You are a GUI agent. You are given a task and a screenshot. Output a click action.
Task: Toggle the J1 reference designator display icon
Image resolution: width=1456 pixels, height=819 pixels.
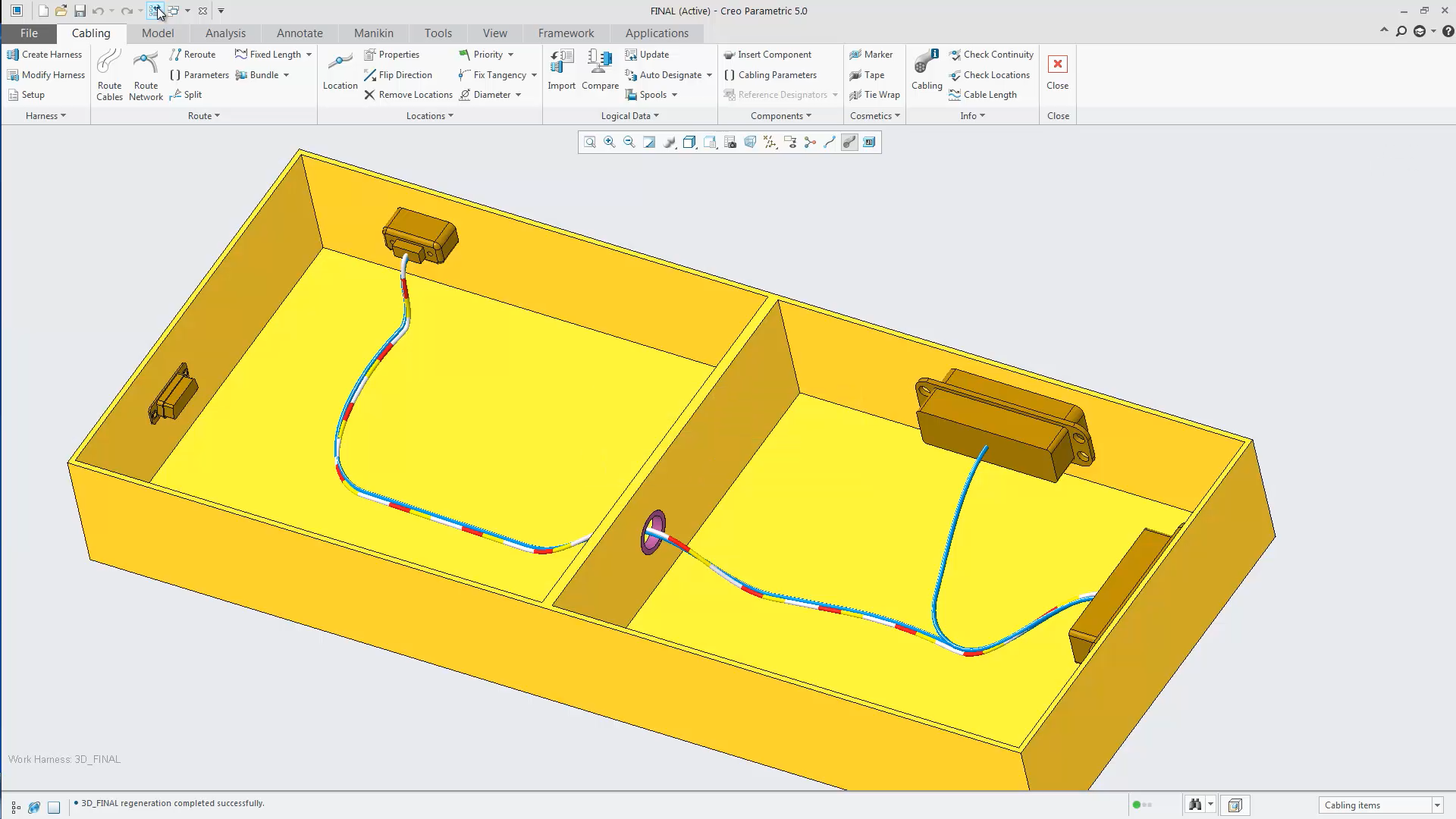coord(869,142)
